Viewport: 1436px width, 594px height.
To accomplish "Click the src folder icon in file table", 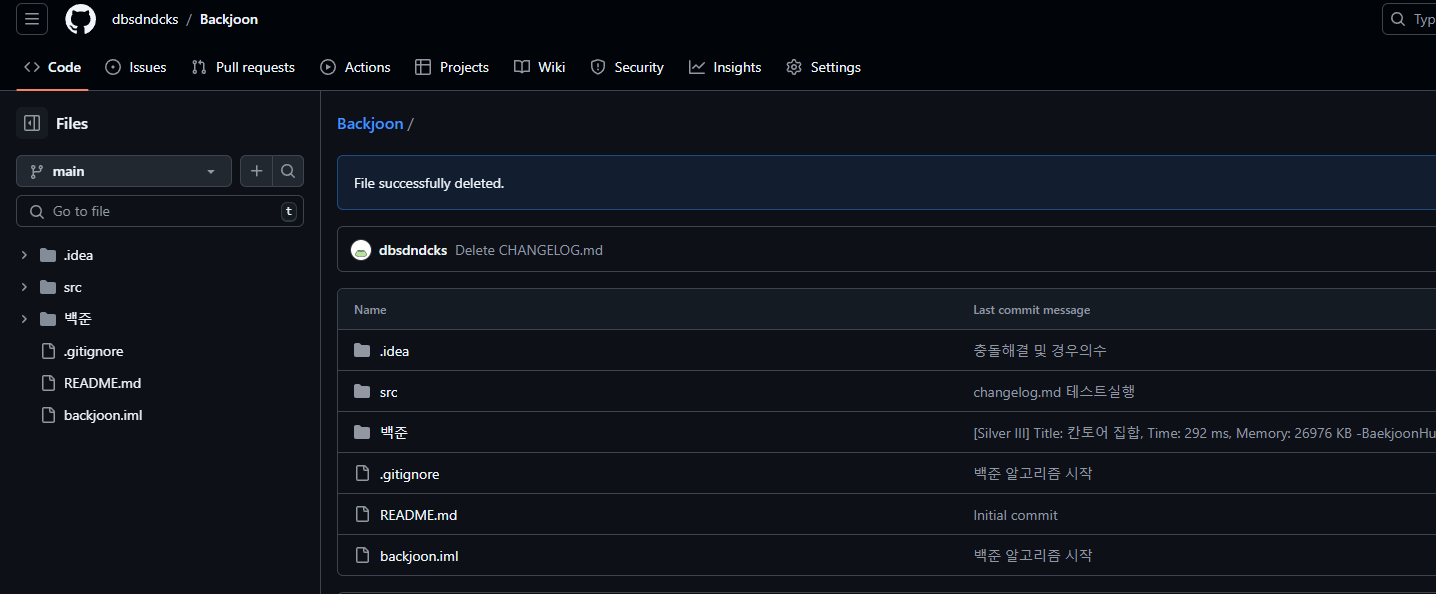I will pyautogui.click(x=362, y=392).
